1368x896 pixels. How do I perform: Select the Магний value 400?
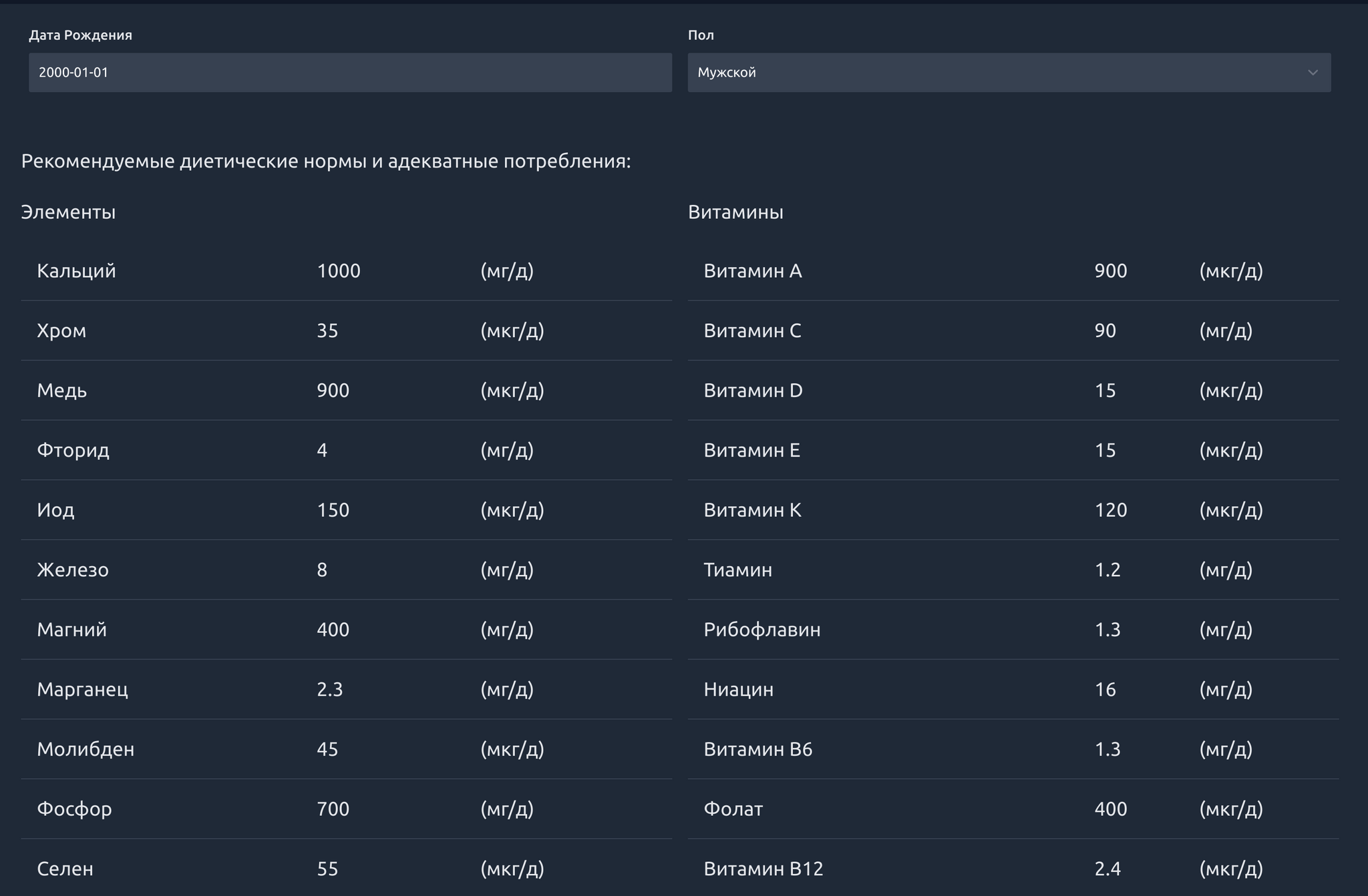pyautogui.click(x=333, y=630)
